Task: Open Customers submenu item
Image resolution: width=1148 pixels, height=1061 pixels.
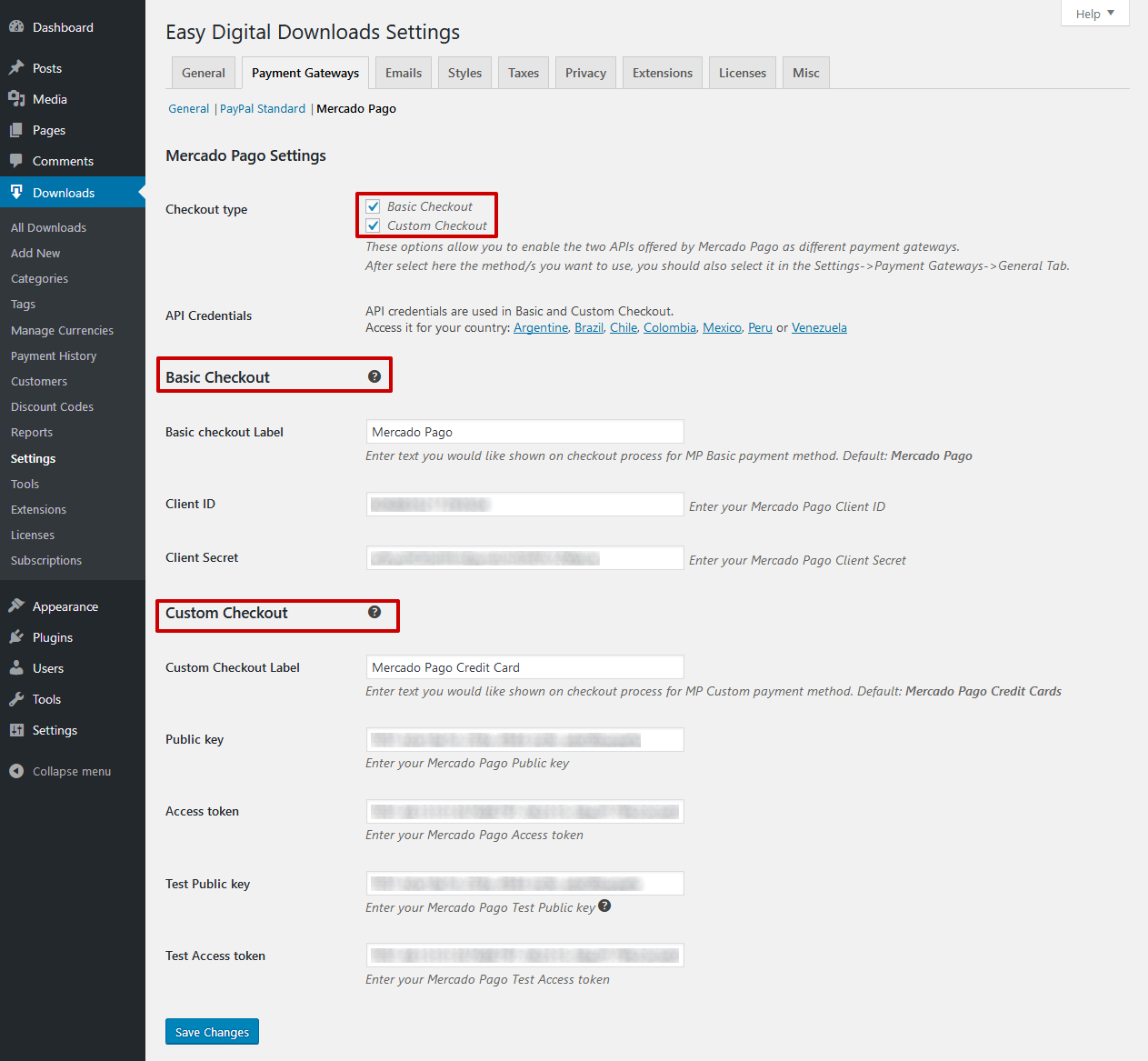Action: pos(39,381)
